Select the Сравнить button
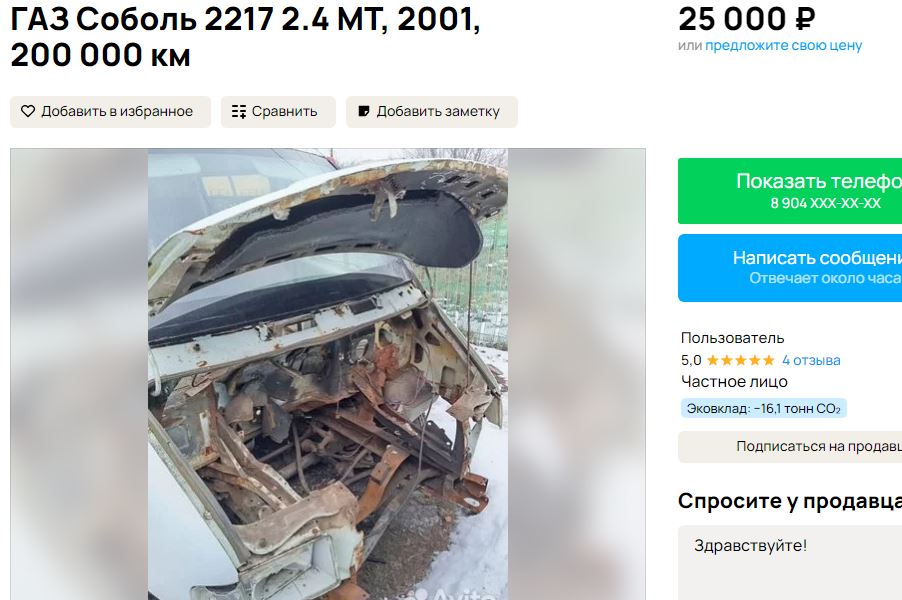 [x=278, y=112]
